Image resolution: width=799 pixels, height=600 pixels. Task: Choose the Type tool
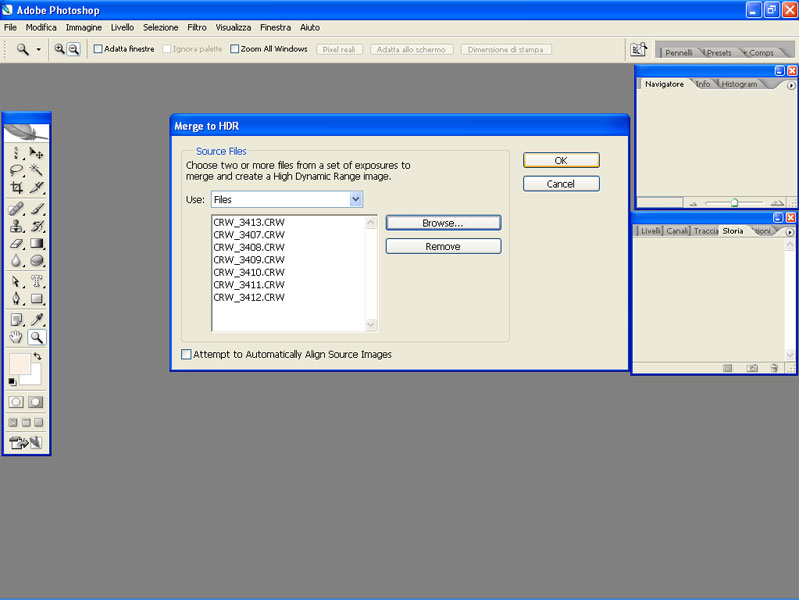point(37,281)
